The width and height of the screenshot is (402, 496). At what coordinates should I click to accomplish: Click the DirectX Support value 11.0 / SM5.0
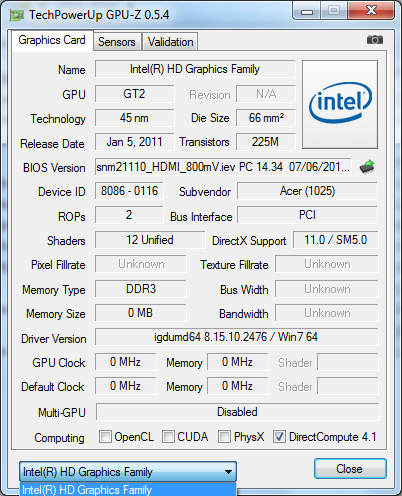click(x=335, y=240)
